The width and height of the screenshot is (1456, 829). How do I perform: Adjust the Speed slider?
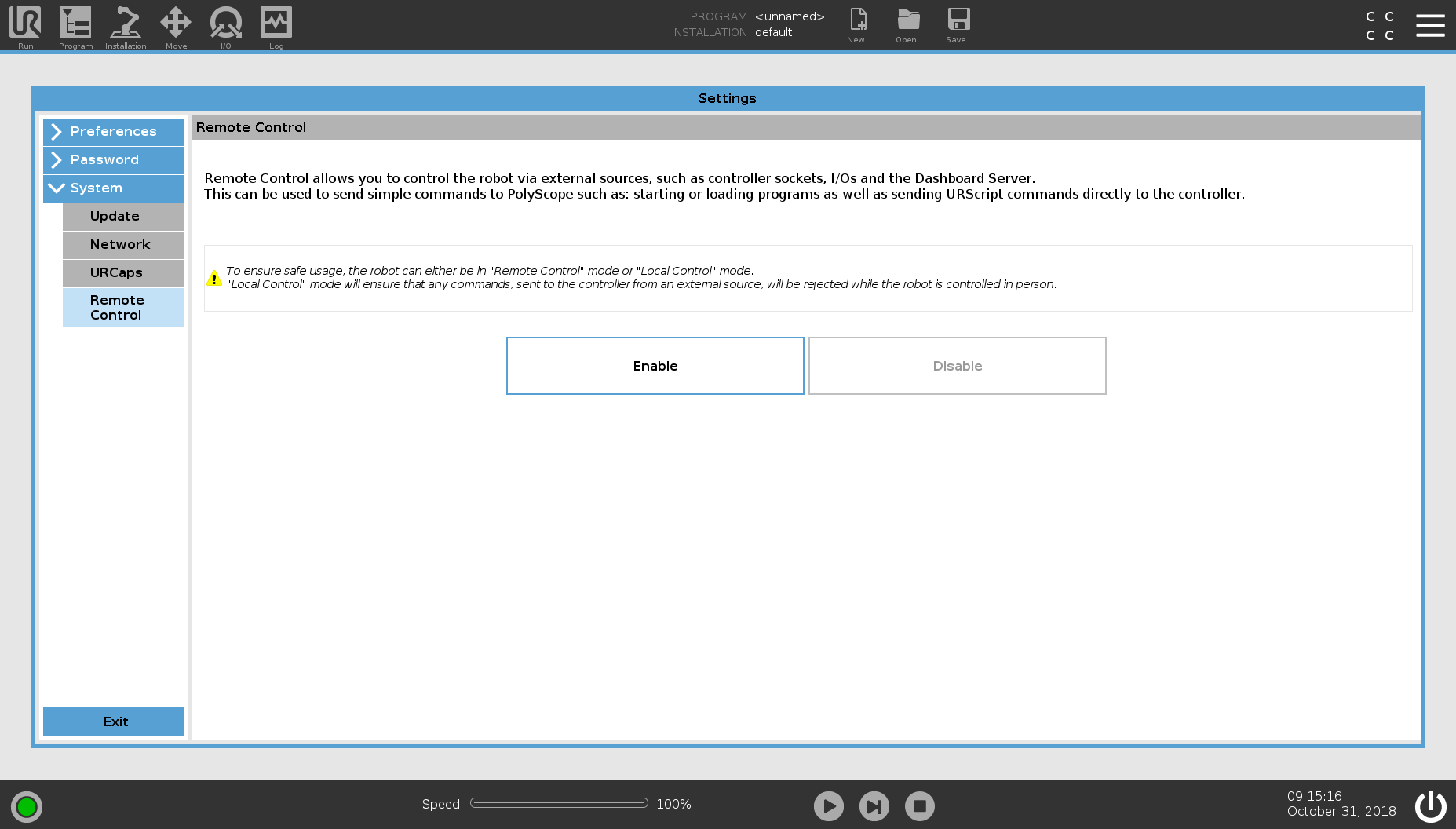coord(559,803)
